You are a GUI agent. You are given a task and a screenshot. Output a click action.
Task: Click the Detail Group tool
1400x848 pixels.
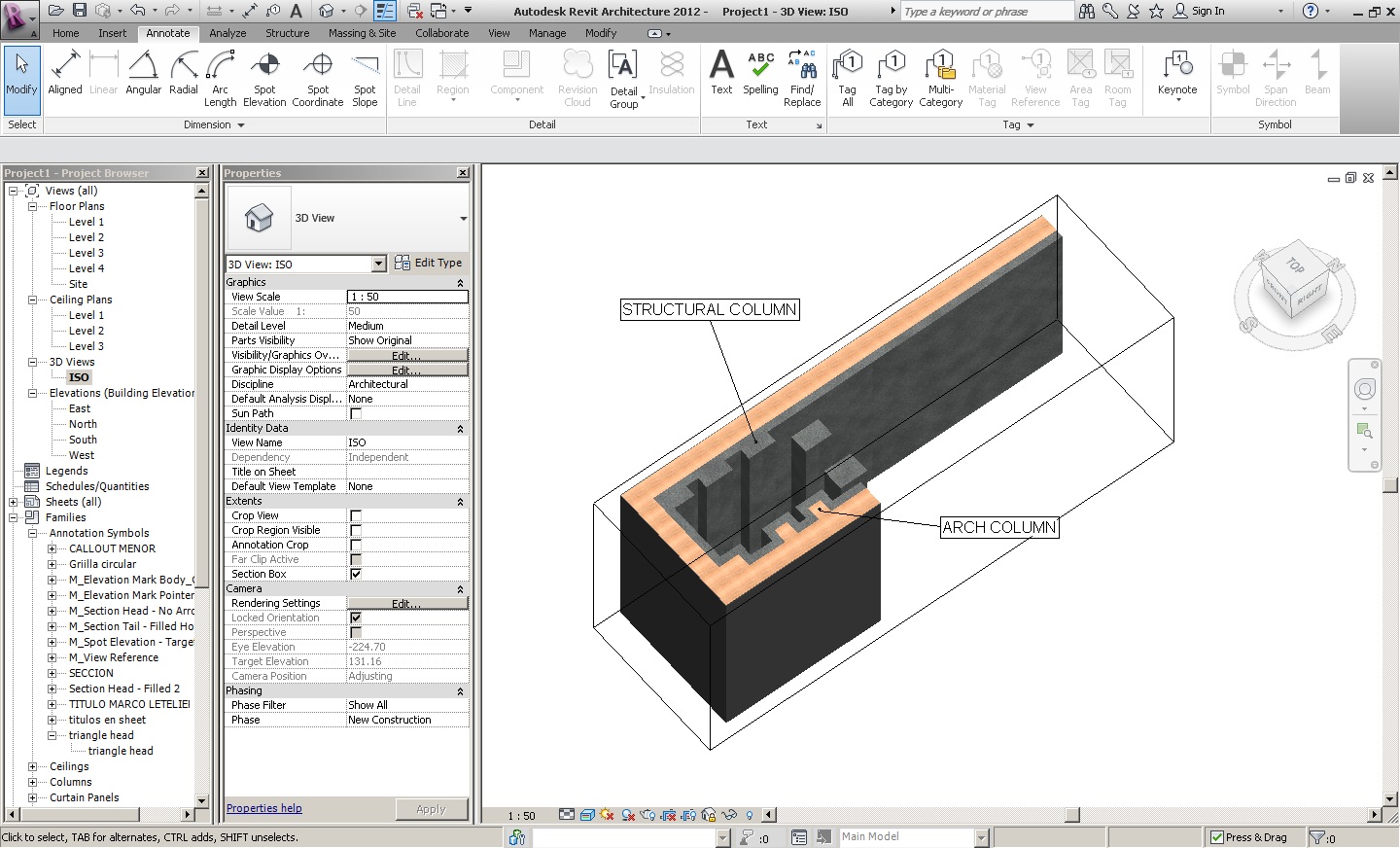coord(624,78)
